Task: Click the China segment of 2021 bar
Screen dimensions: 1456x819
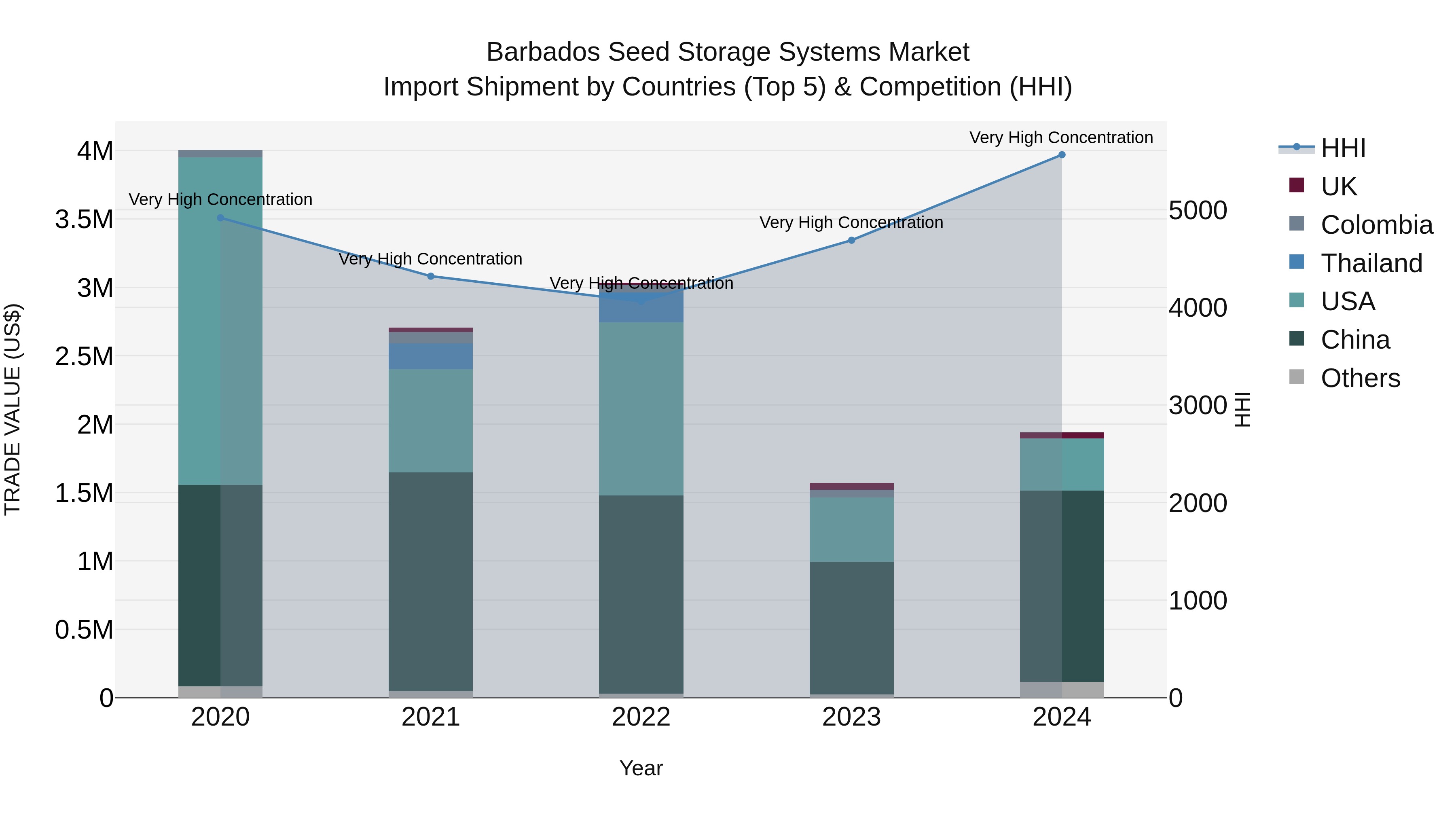Action: point(431,582)
